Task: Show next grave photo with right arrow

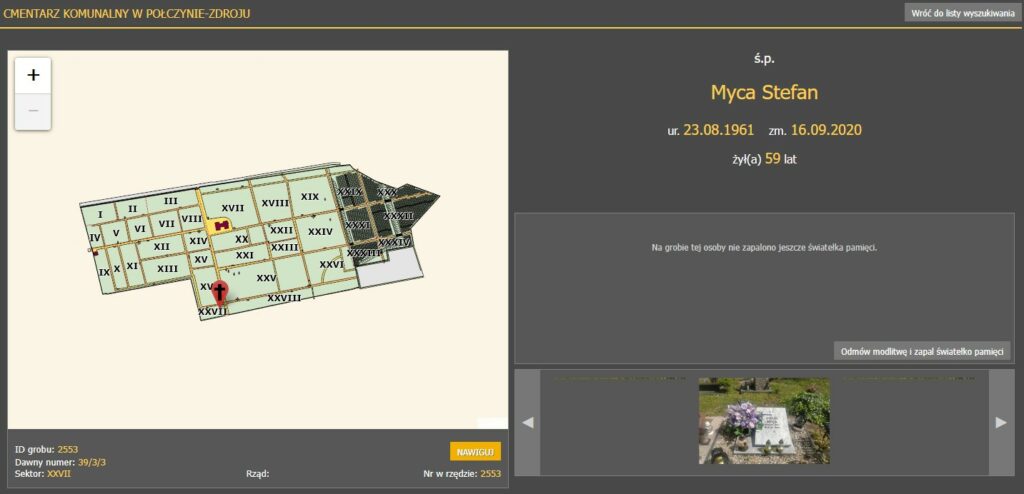Action: (x=1001, y=422)
